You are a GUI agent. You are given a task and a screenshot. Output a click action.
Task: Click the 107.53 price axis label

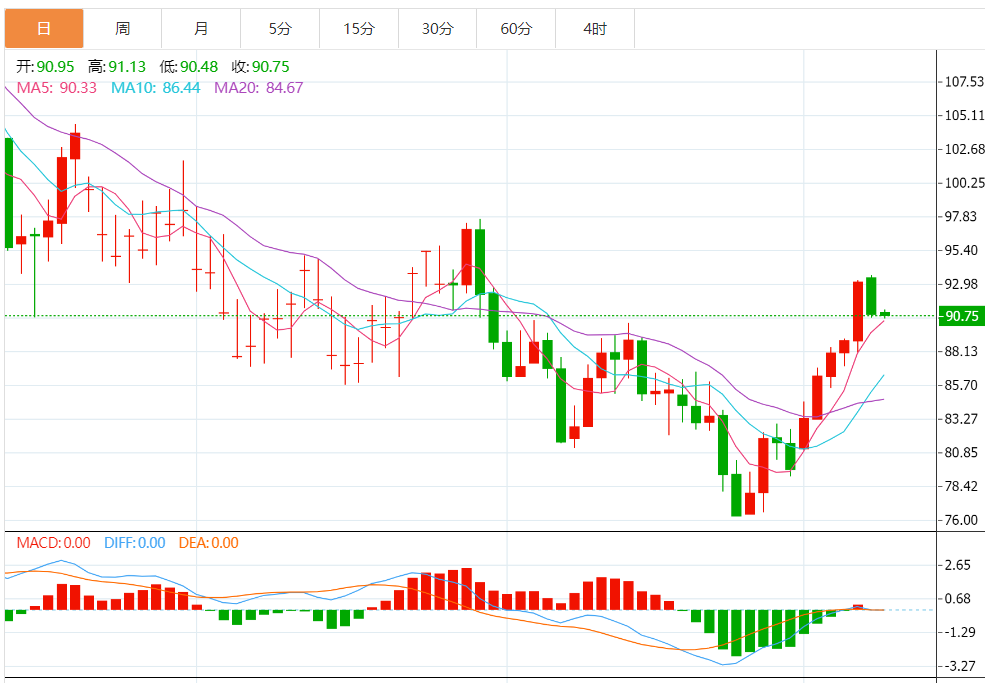(x=964, y=82)
